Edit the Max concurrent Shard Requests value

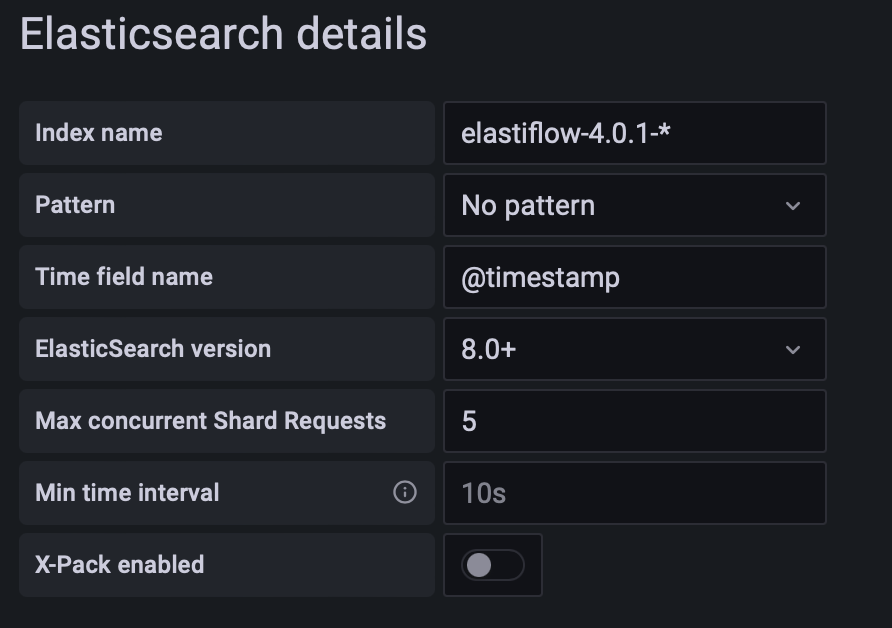pyautogui.click(x=634, y=421)
